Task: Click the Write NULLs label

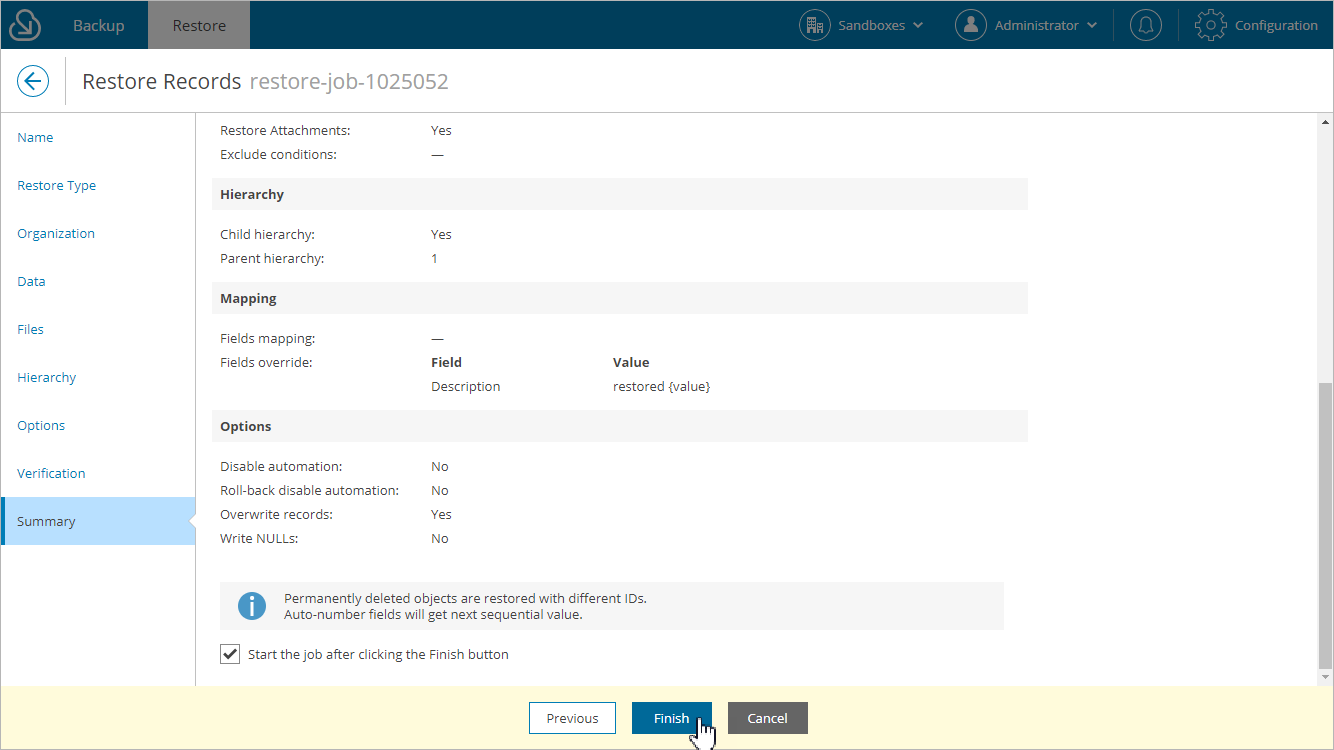Action: pos(259,538)
